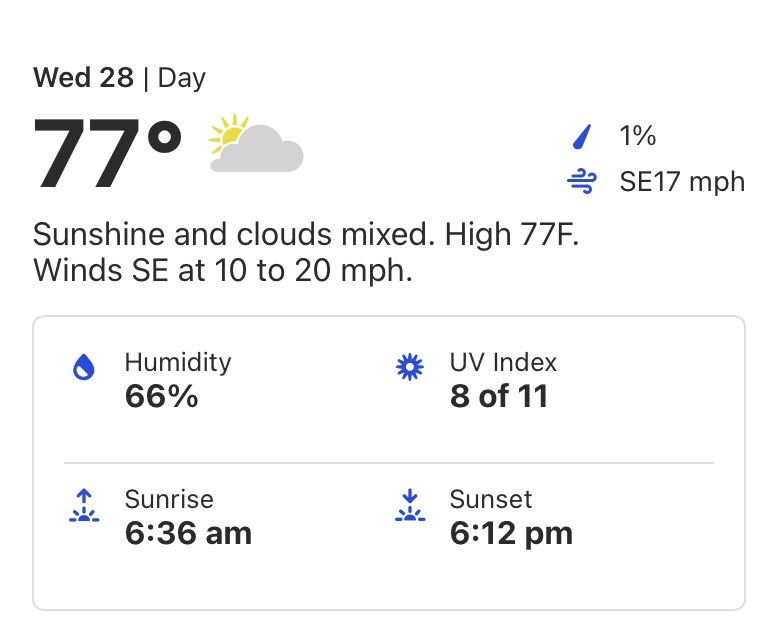Click the Day label beside the date
This screenshot has width=772, height=619.
pos(182,79)
